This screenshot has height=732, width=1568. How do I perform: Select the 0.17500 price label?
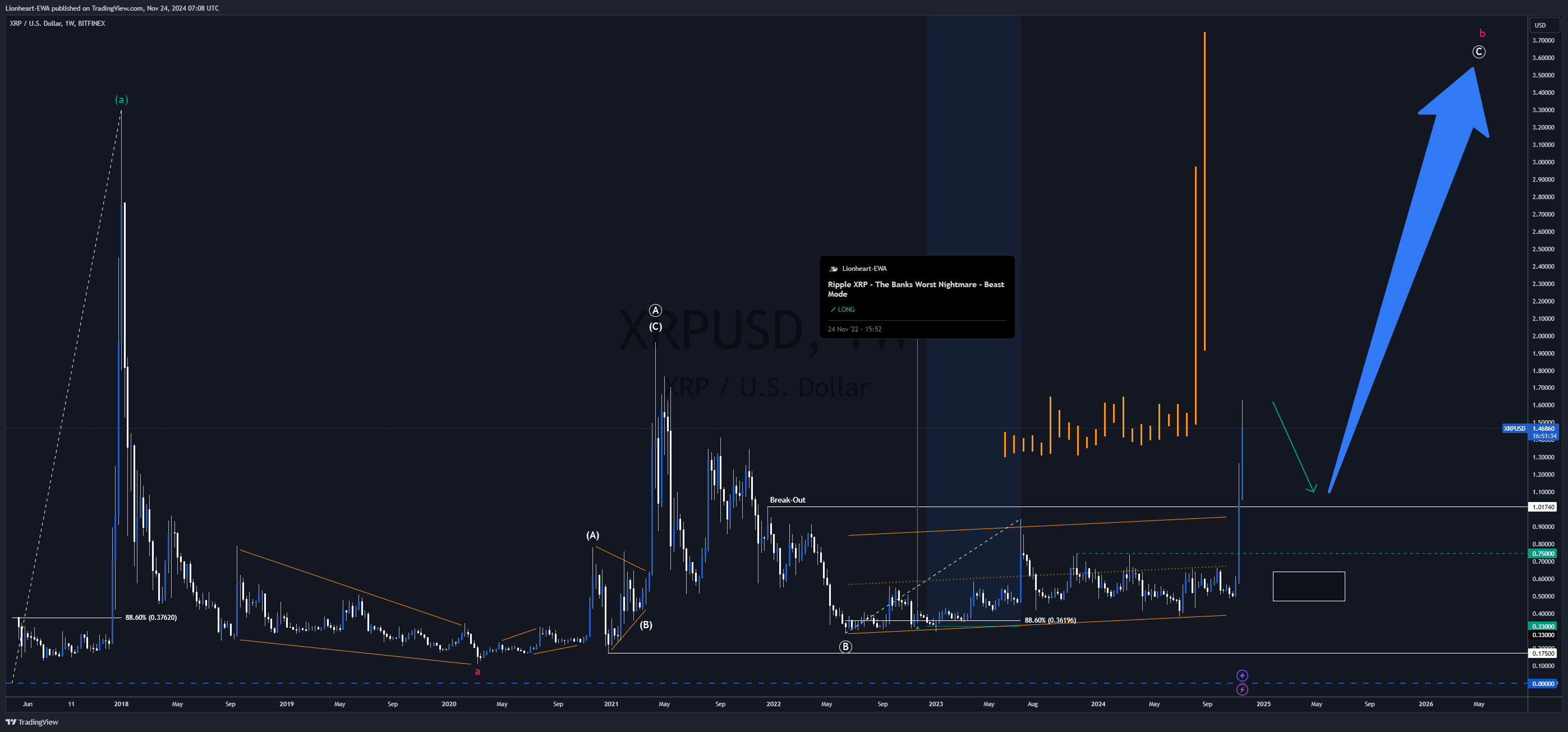[x=1543, y=653]
